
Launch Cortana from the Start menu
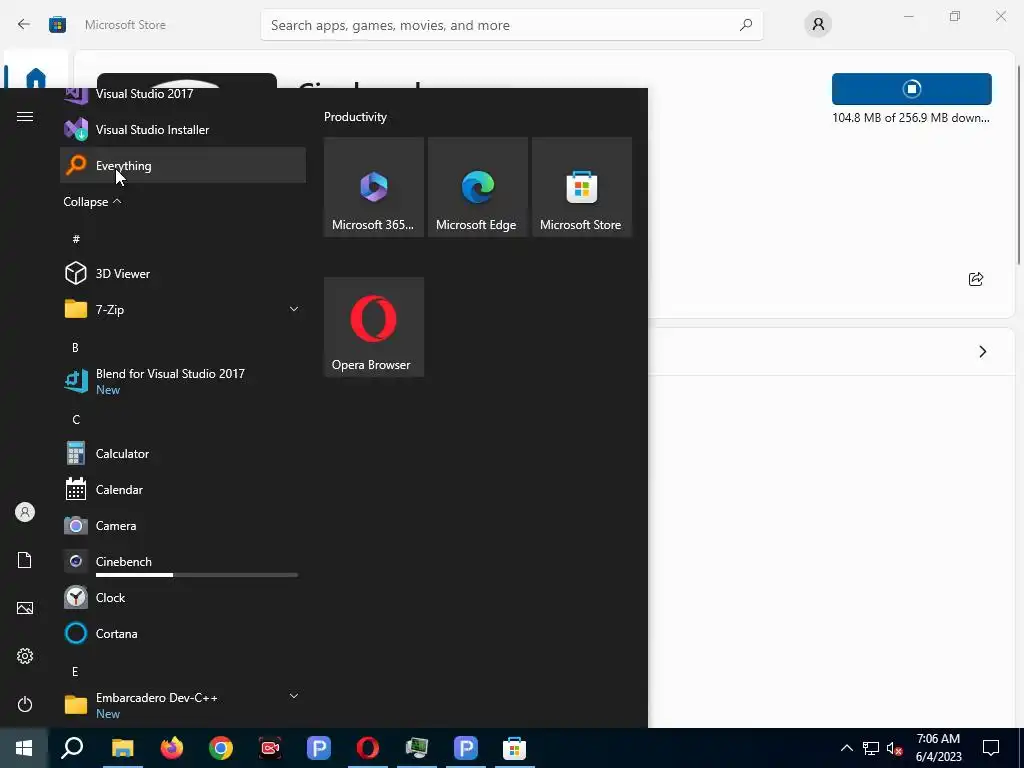pyautogui.click(x=183, y=633)
